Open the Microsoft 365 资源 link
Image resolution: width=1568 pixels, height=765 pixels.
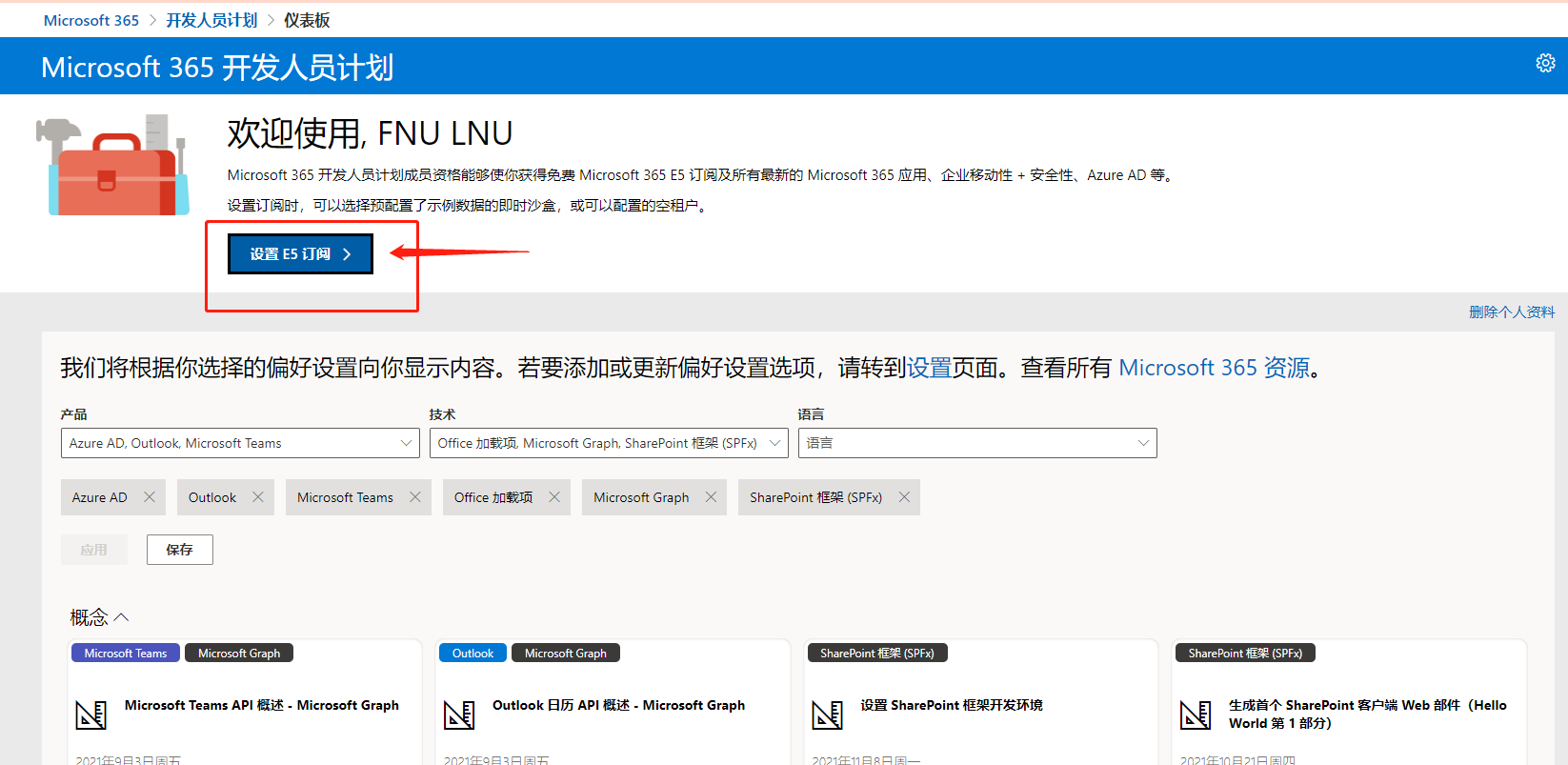point(1214,368)
